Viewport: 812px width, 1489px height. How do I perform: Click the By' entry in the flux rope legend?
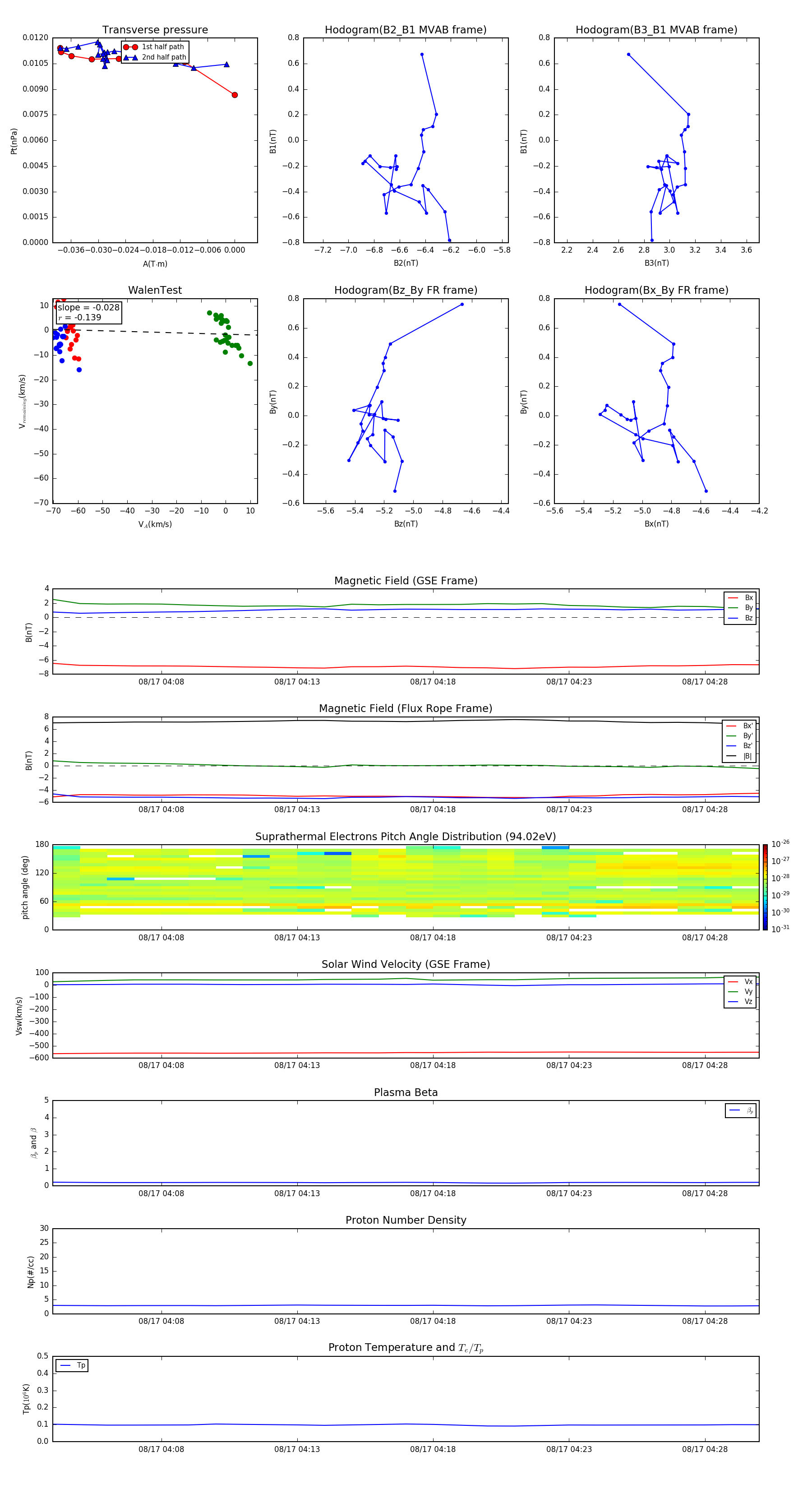740,736
